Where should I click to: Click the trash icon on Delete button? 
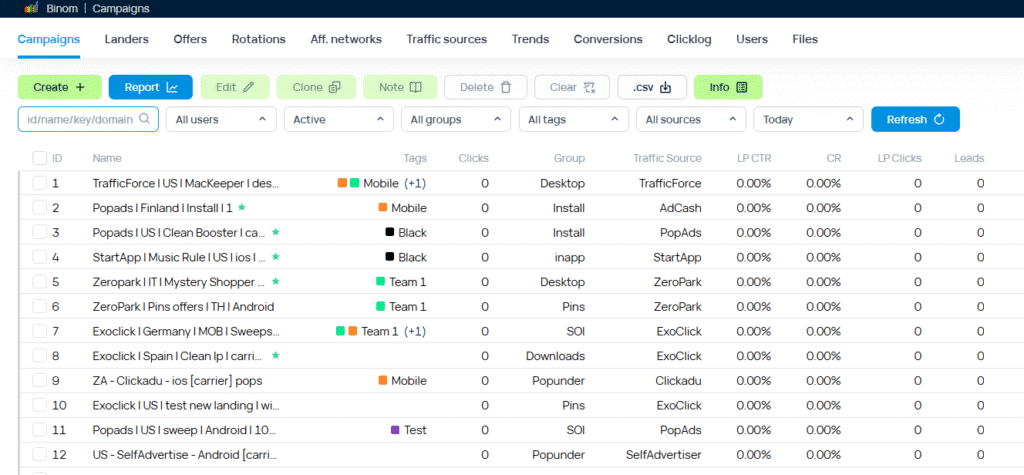click(x=505, y=87)
